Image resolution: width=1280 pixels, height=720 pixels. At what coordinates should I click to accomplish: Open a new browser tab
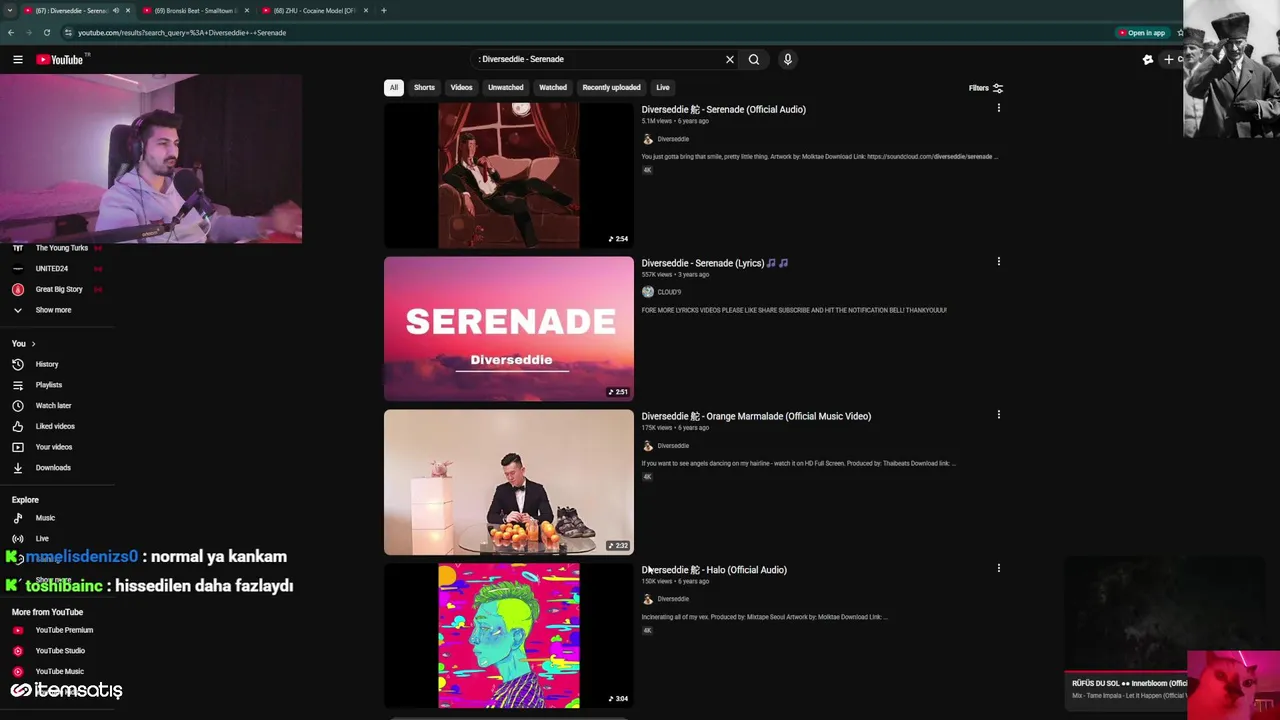384,11
